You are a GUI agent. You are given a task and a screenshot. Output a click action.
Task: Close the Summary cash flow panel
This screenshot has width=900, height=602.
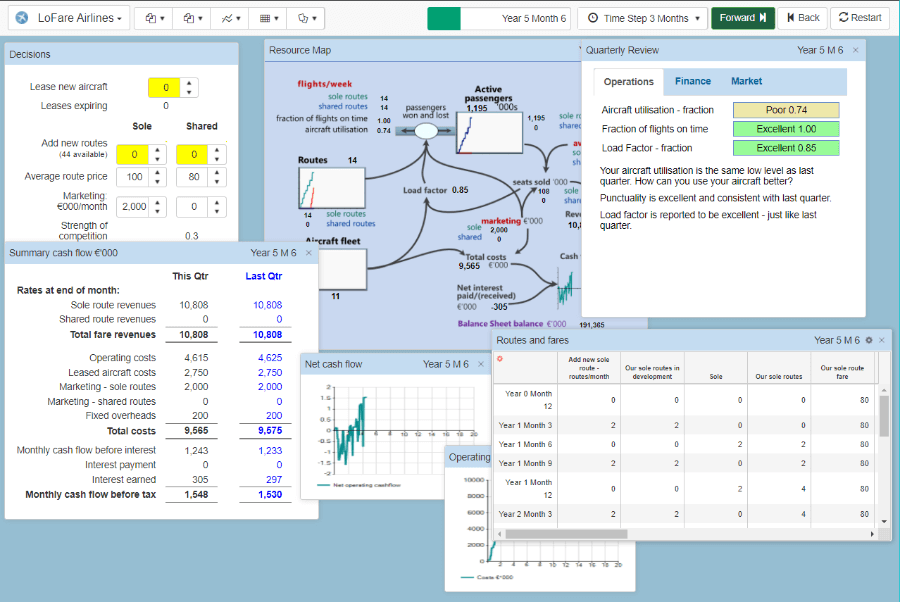point(308,253)
